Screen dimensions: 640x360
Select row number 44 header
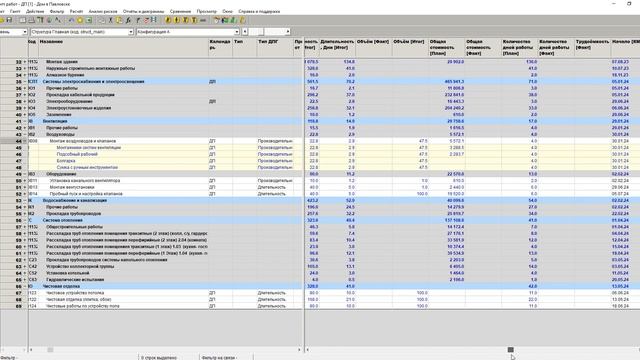coord(14,141)
